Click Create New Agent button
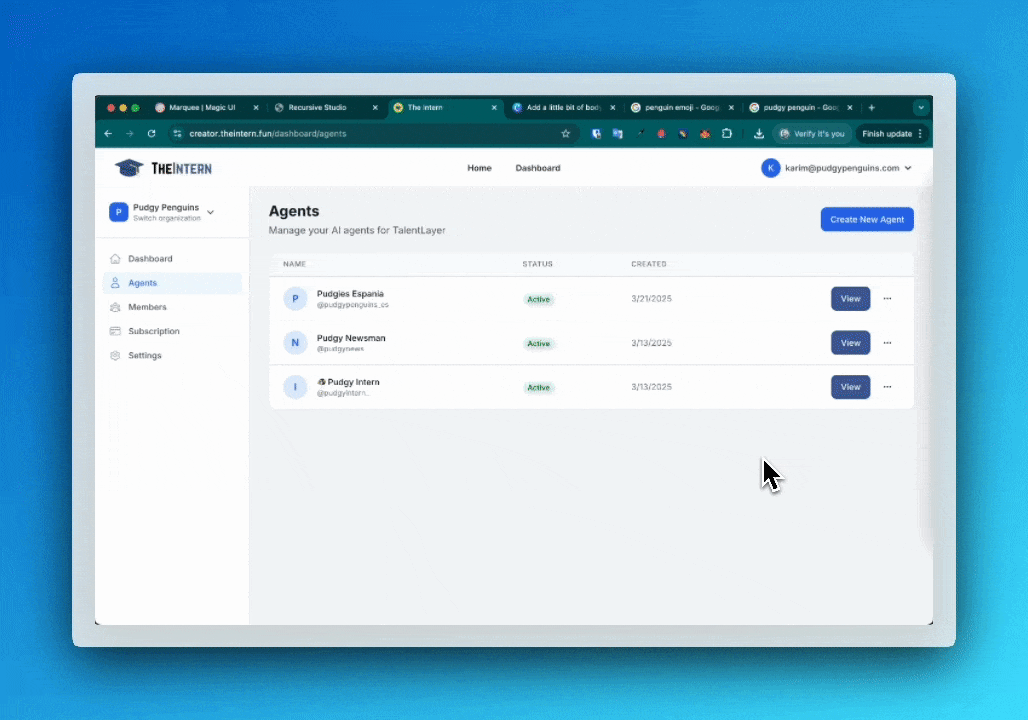The image size is (1028, 720). click(867, 220)
